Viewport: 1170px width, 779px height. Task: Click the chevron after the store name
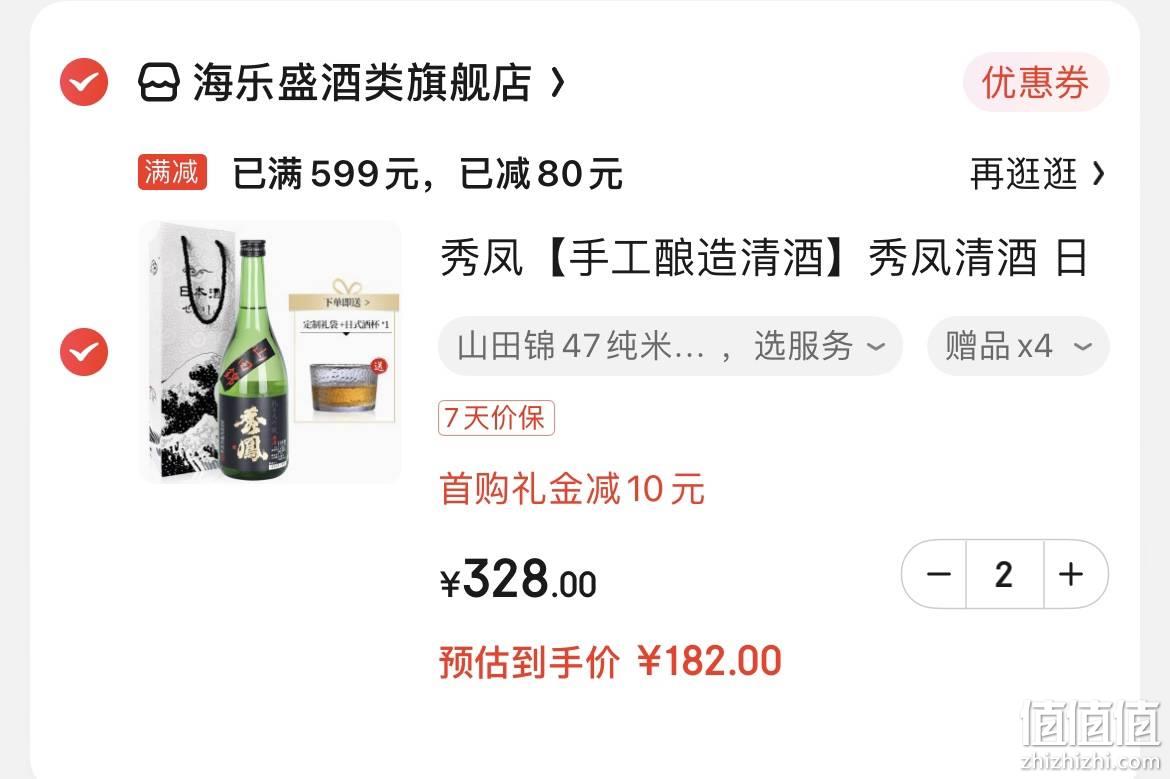coord(557,82)
